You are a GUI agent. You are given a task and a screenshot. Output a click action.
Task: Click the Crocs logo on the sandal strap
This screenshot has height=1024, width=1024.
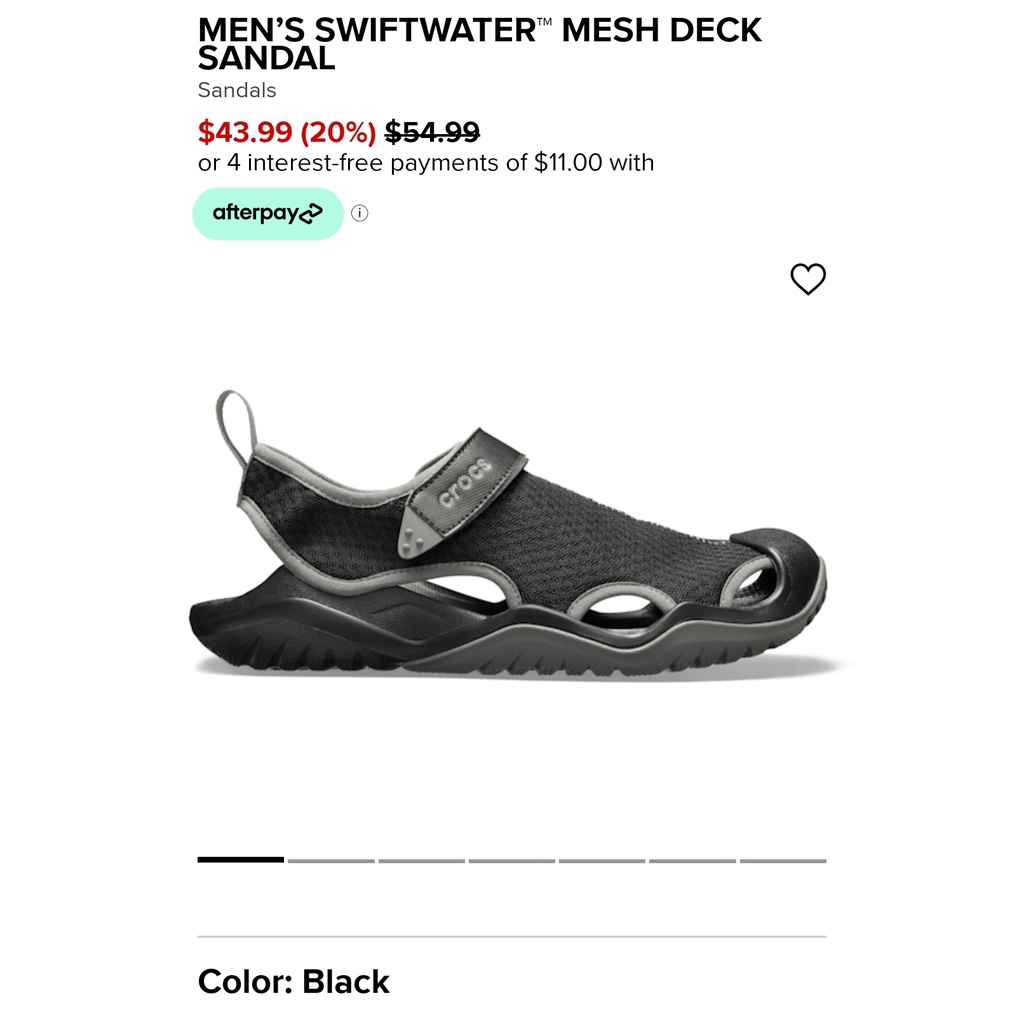tap(466, 482)
